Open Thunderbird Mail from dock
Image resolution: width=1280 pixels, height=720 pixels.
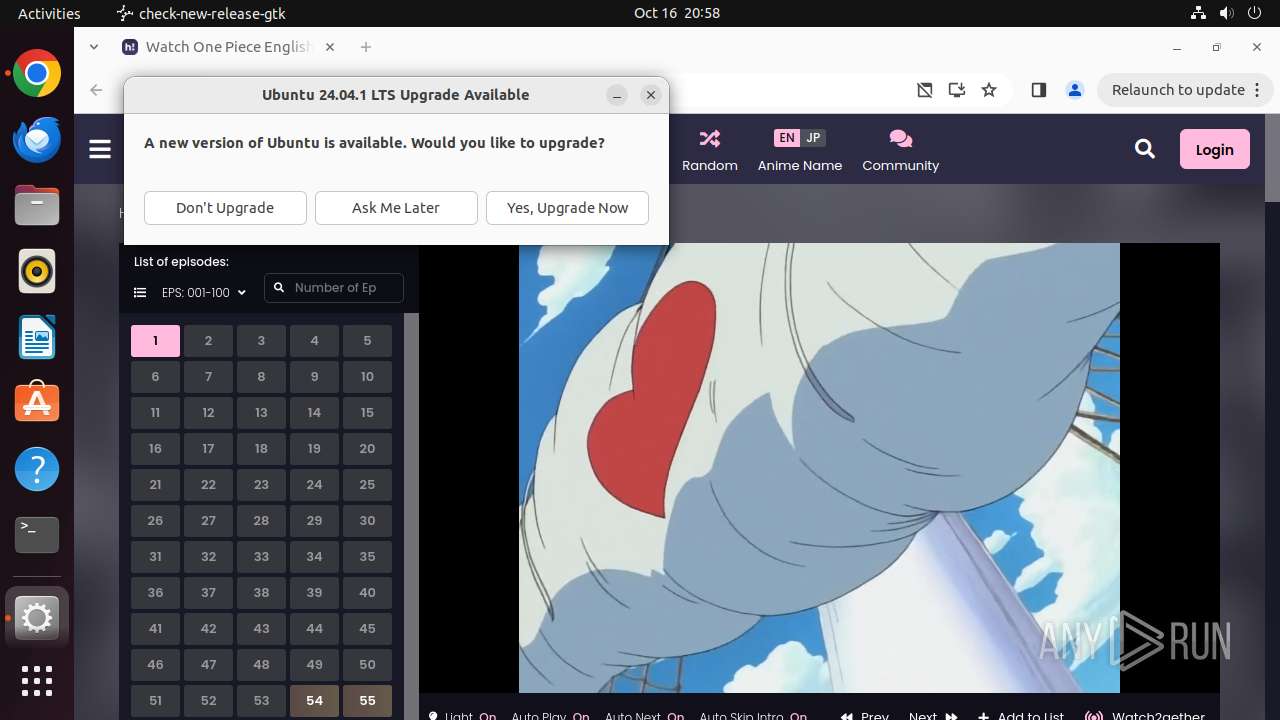37,139
